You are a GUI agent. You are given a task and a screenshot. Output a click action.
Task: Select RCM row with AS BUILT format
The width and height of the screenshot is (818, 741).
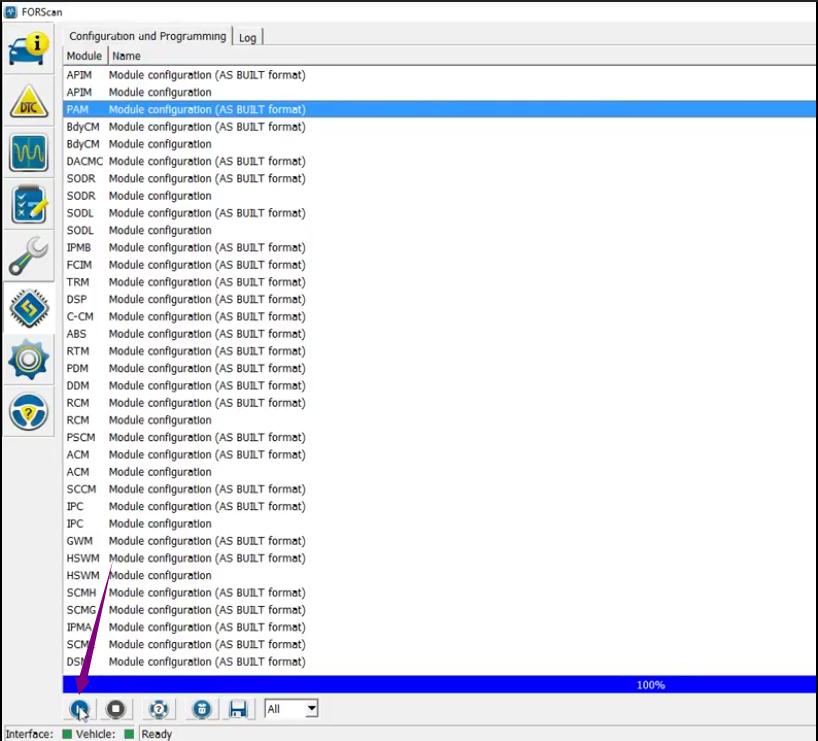pyautogui.click(x=440, y=402)
